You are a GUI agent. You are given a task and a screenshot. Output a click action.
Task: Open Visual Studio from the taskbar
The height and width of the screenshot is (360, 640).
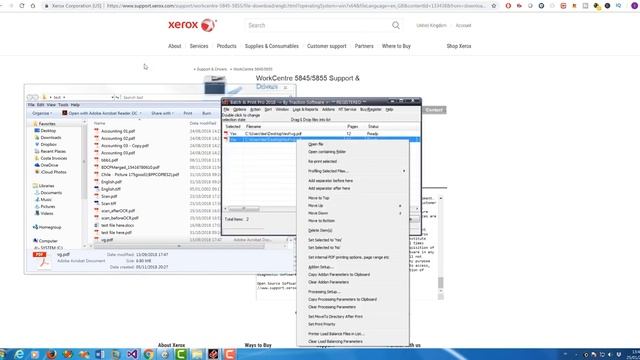132,354
